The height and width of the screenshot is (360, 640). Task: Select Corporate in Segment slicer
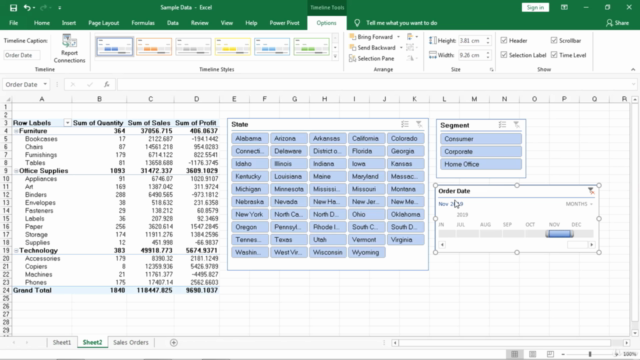(481, 151)
